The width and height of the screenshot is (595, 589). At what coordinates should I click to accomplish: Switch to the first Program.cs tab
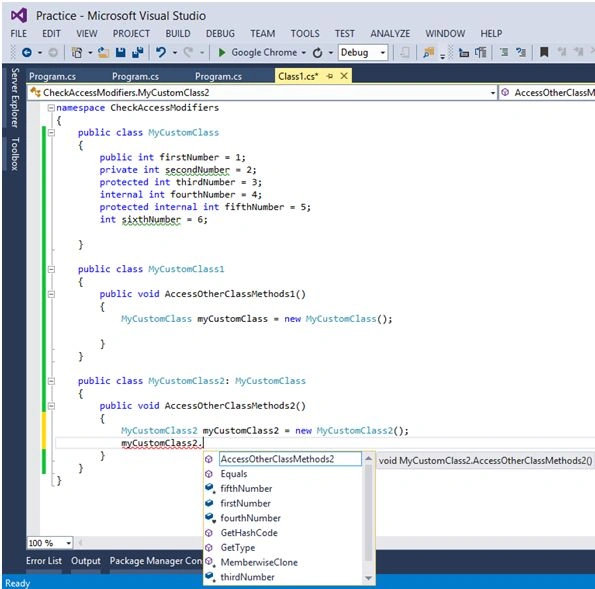[x=52, y=77]
